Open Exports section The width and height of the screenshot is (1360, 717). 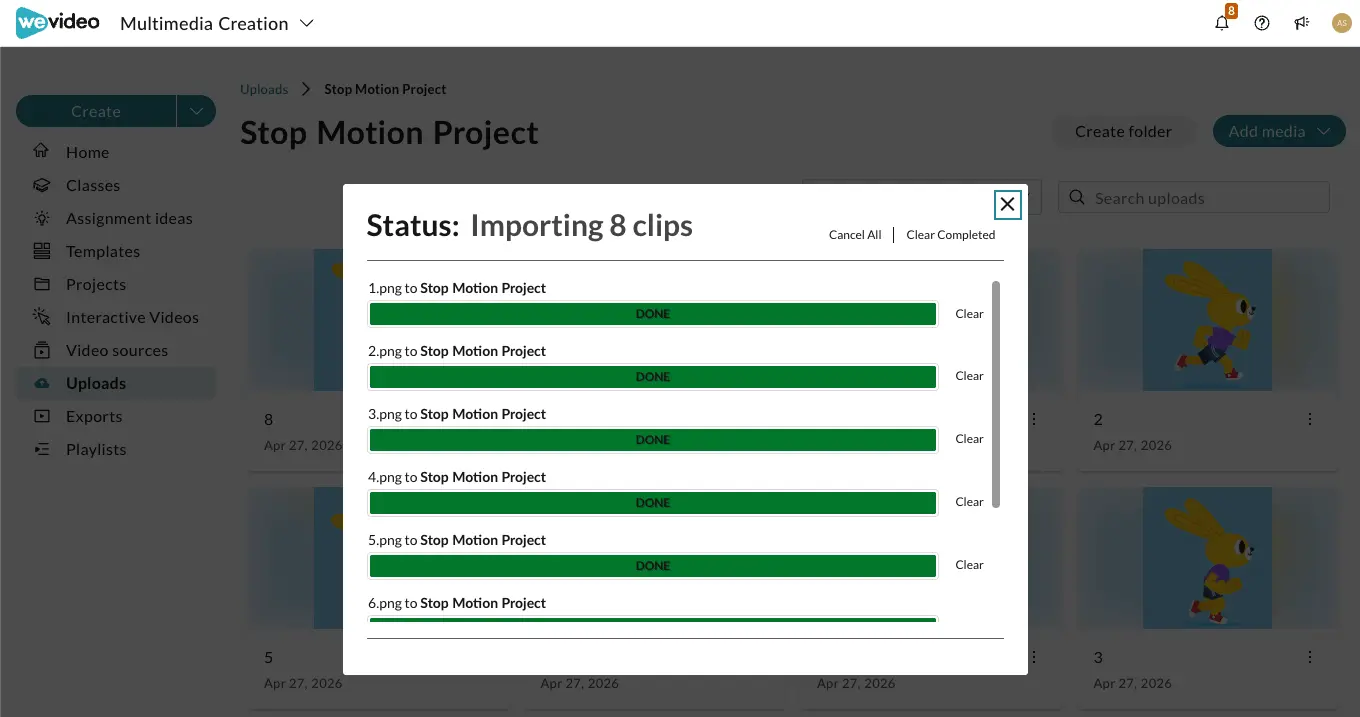(94, 416)
